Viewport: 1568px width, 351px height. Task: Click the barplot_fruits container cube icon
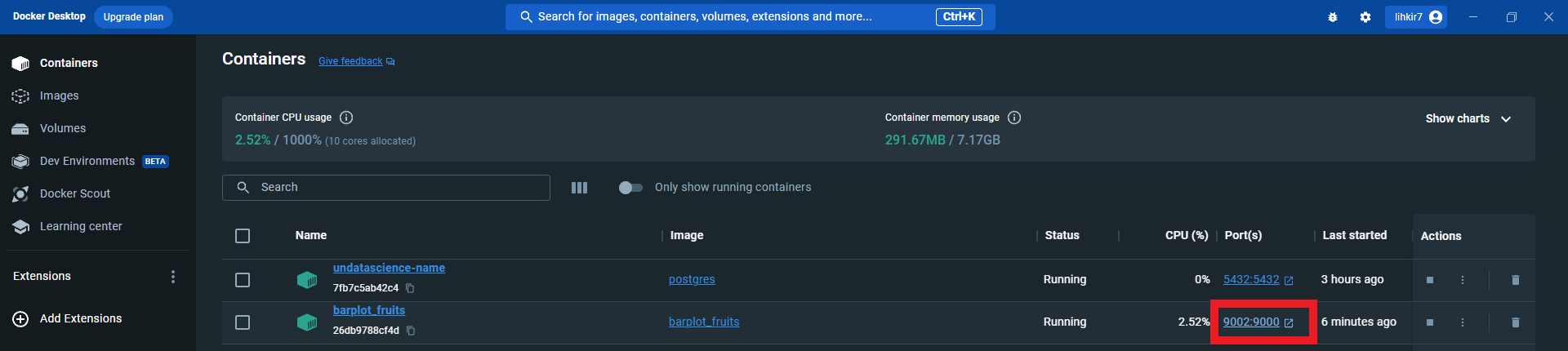[307, 322]
